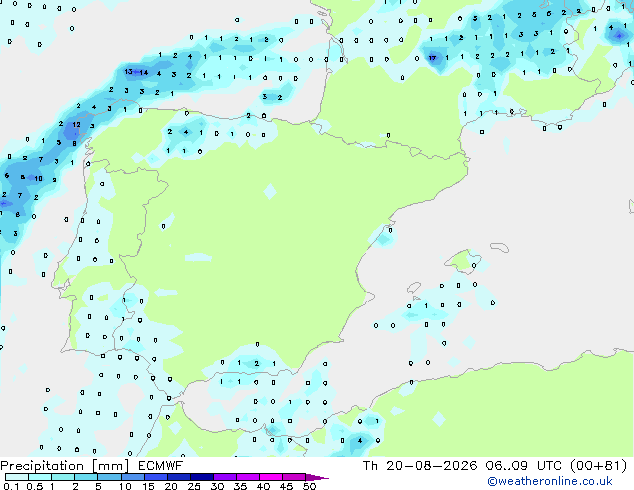Click the weekday abbreviation 'Th'
This screenshot has height=490, width=634.
click(370, 466)
